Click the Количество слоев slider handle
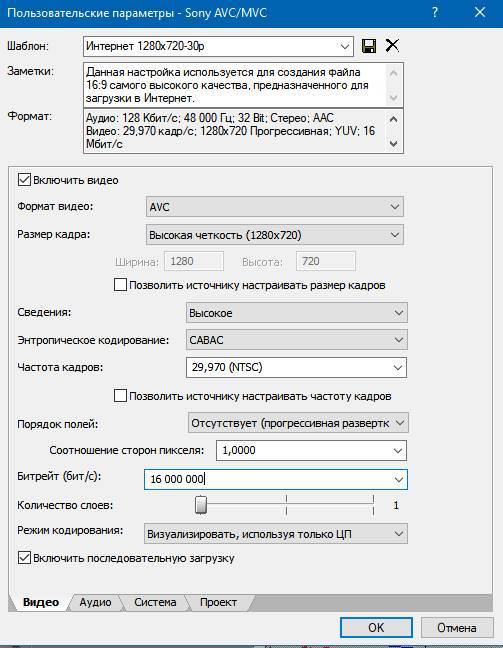Viewport: 503px width, 648px height. 201,505
